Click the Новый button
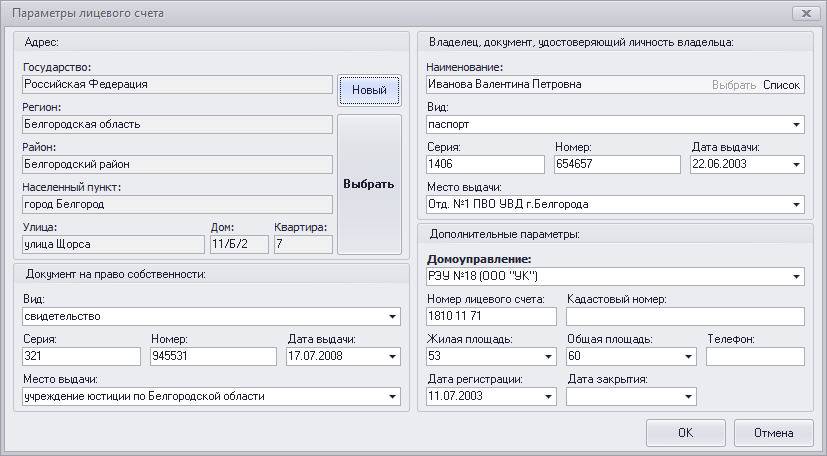This screenshot has height=456, width=827. coord(369,91)
